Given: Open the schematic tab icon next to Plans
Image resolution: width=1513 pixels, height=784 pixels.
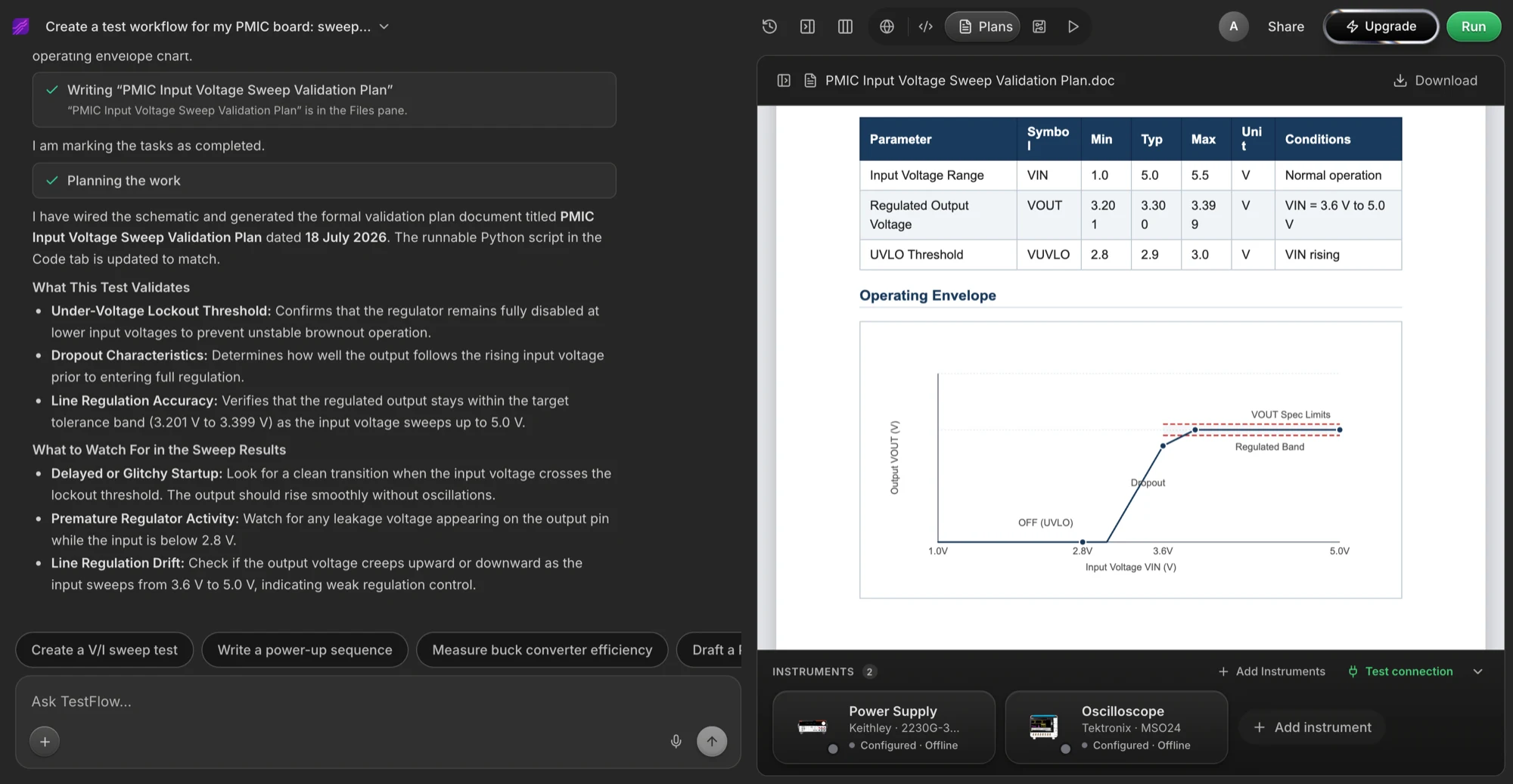Looking at the screenshot, I should [x=1039, y=26].
